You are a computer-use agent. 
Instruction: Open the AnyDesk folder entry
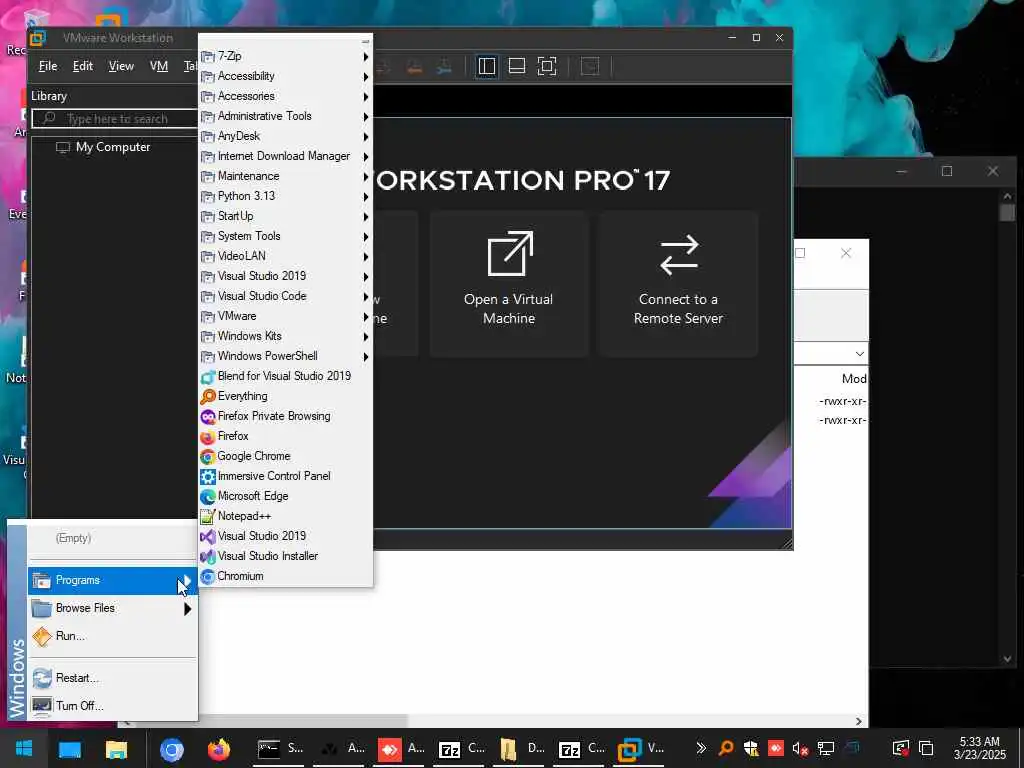click(285, 136)
